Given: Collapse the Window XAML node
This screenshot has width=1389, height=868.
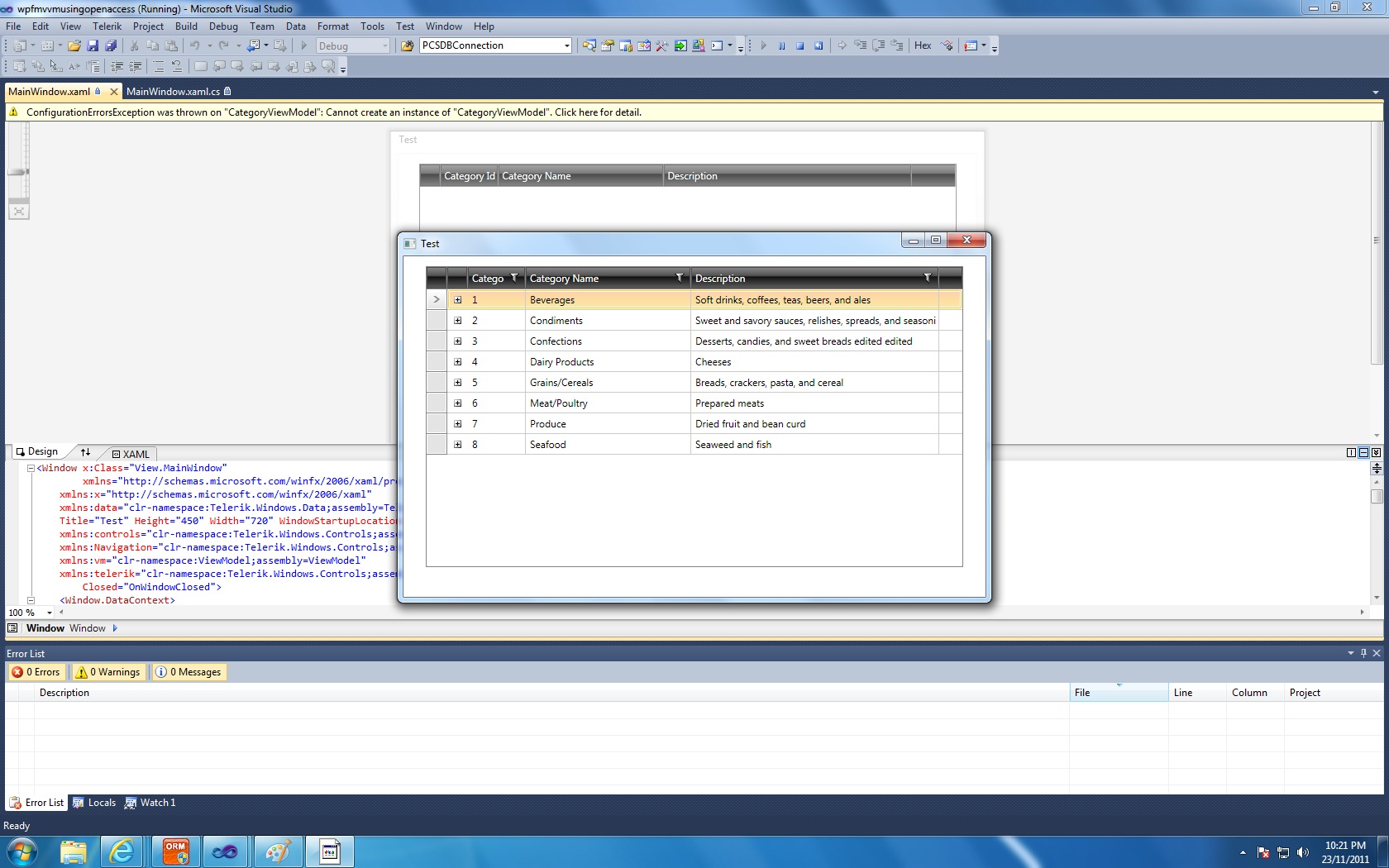Looking at the screenshot, I should coord(31,468).
